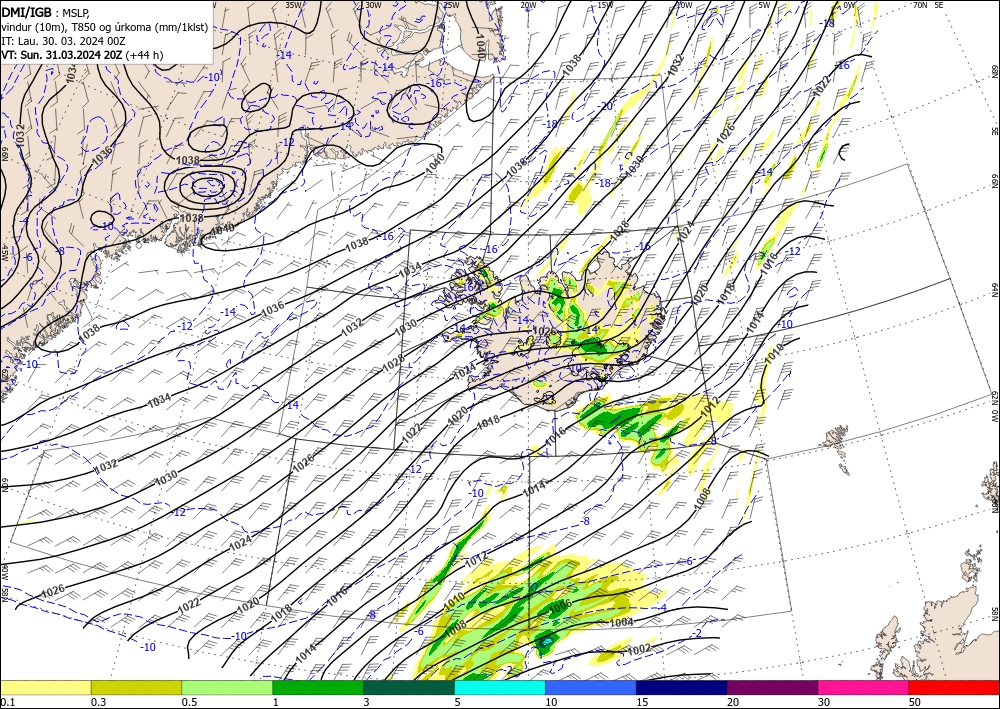1000x709 pixels.
Task: Click the 'VT: Sun. 31.03.2024 20Z (+44 h)' line
Action: click(82, 55)
